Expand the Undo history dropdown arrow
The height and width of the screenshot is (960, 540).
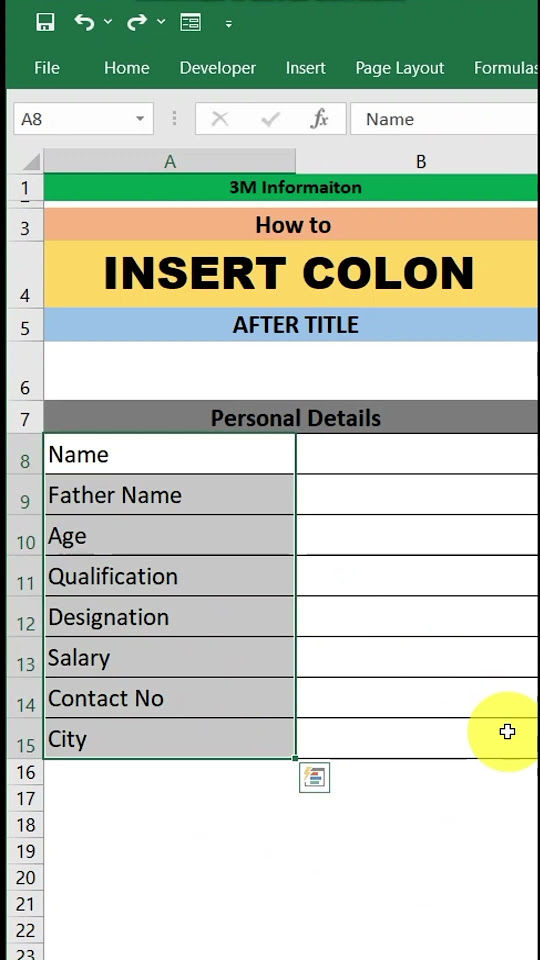click(x=108, y=22)
